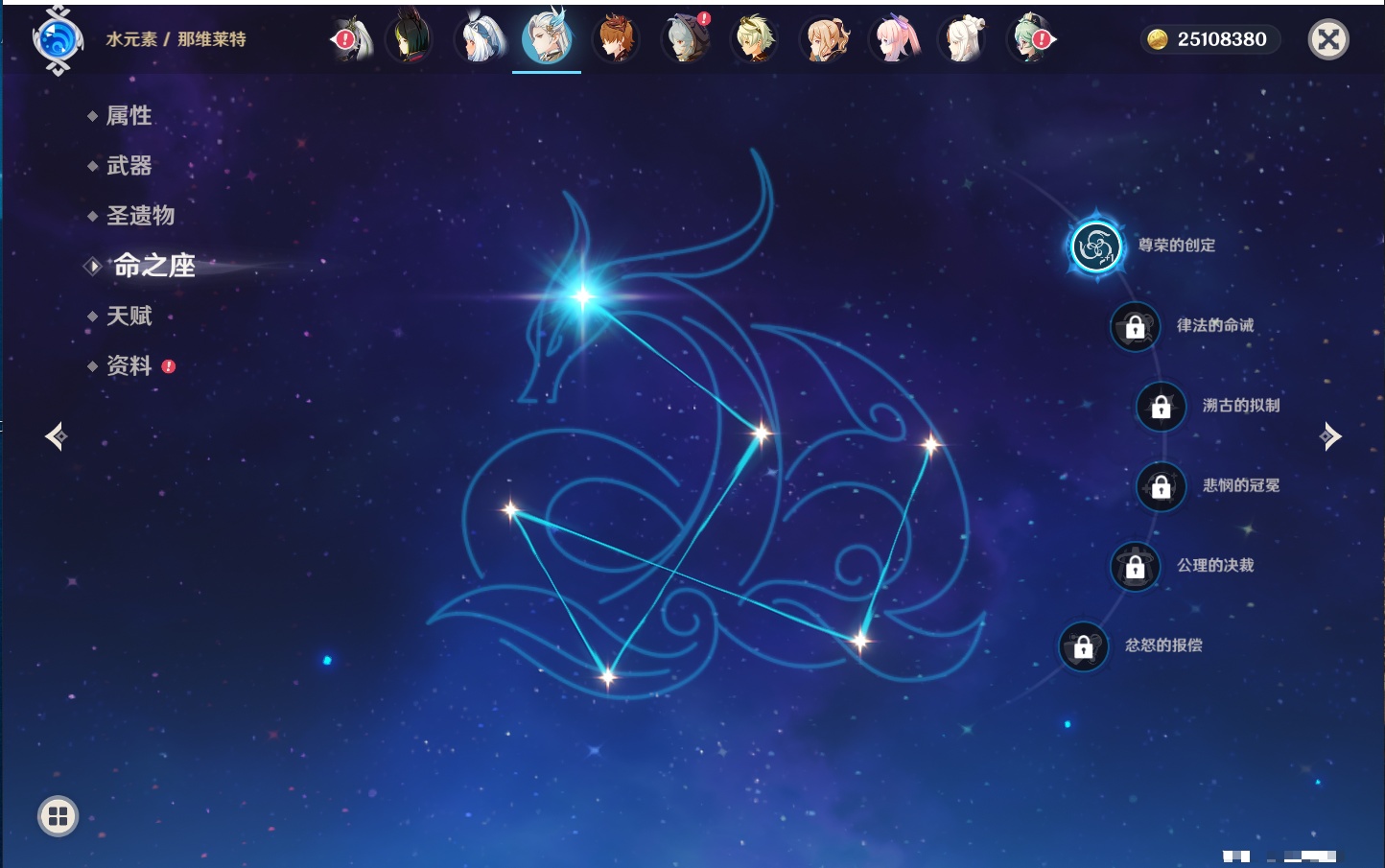Select the blonde ponytail character avatar
The width and height of the screenshot is (1385, 868).
824,39
